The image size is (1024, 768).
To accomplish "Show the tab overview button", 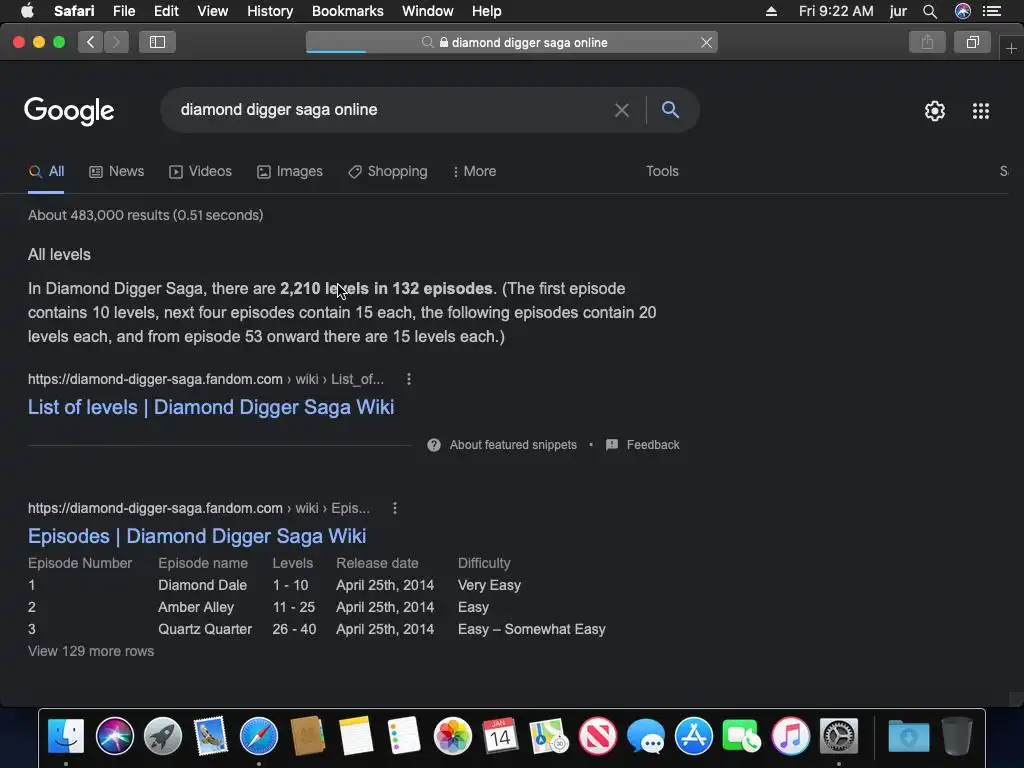I will [972, 42].
